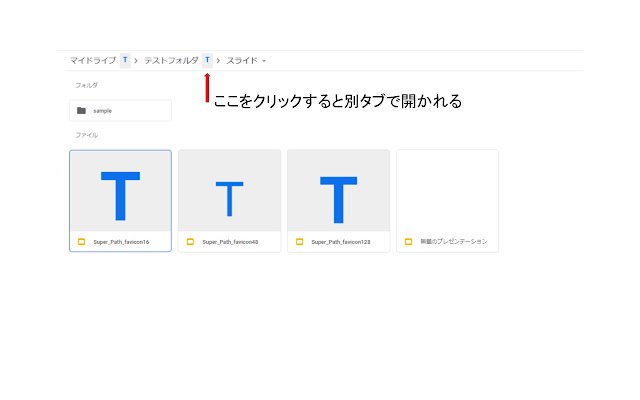Click the file name Super_Path_favicon48
This screenshot has width=640, height=400.
230,242
